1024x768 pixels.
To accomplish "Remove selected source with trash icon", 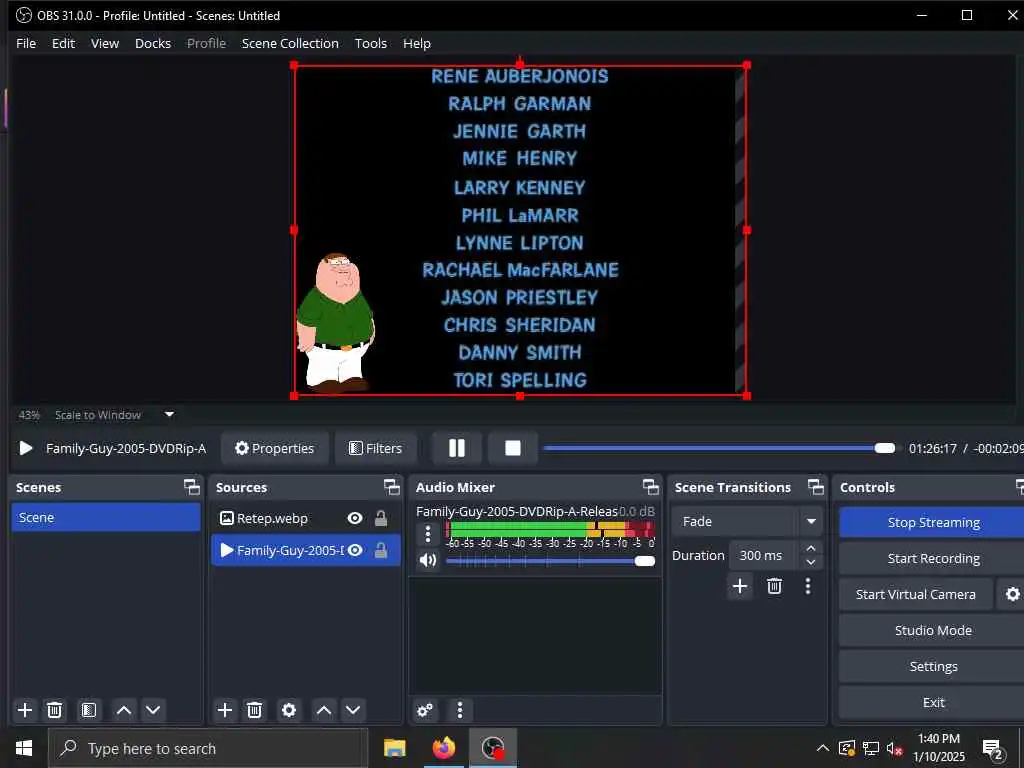I will tap(255, 710).
